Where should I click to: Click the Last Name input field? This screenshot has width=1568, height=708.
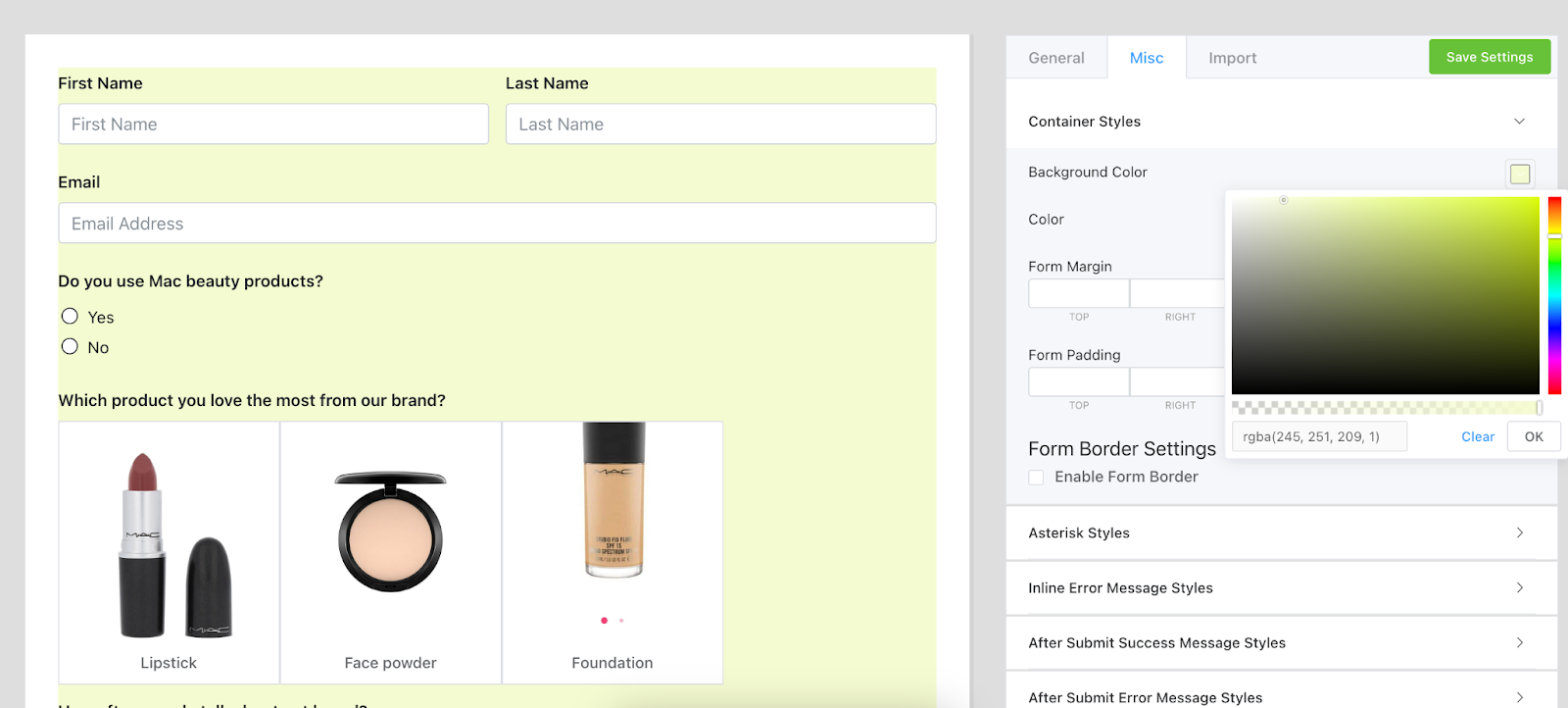pyautogui.click(x=720, y=125)
